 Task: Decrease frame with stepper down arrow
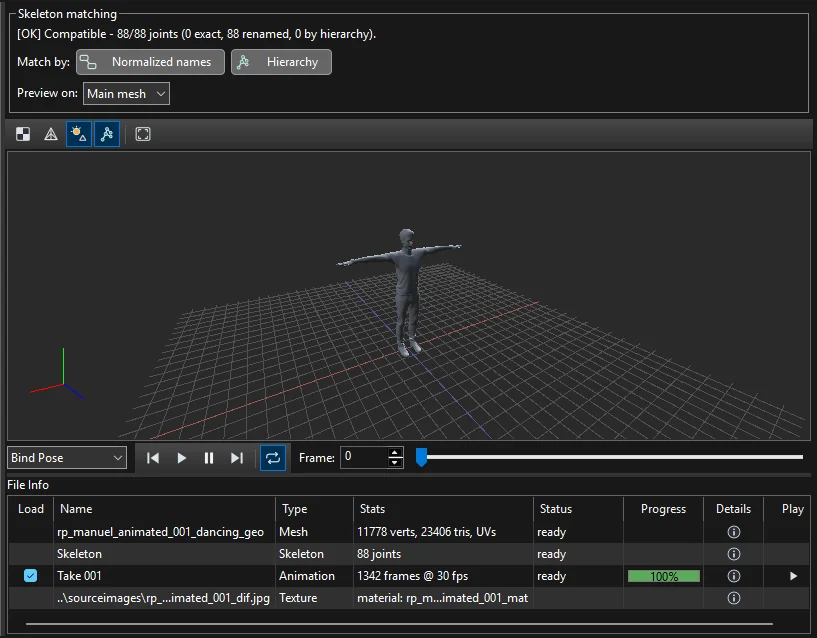(x=395, y=463)
